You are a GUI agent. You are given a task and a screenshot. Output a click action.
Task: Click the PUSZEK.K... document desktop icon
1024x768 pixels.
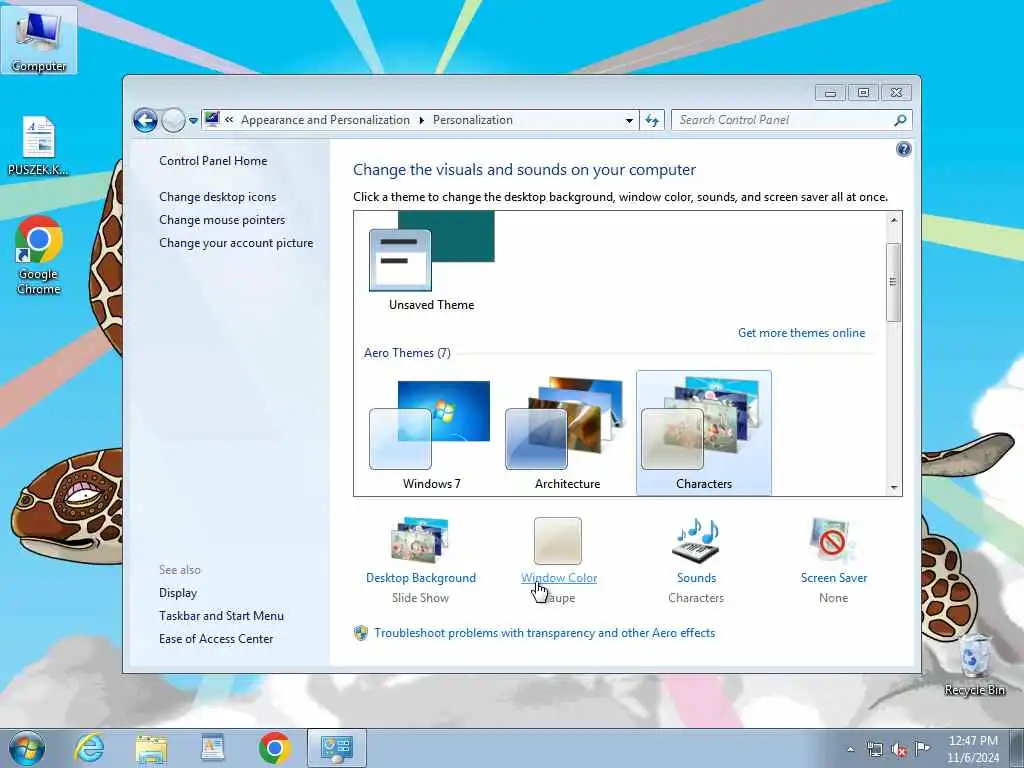pyautogui.click(x=38, y=146)
